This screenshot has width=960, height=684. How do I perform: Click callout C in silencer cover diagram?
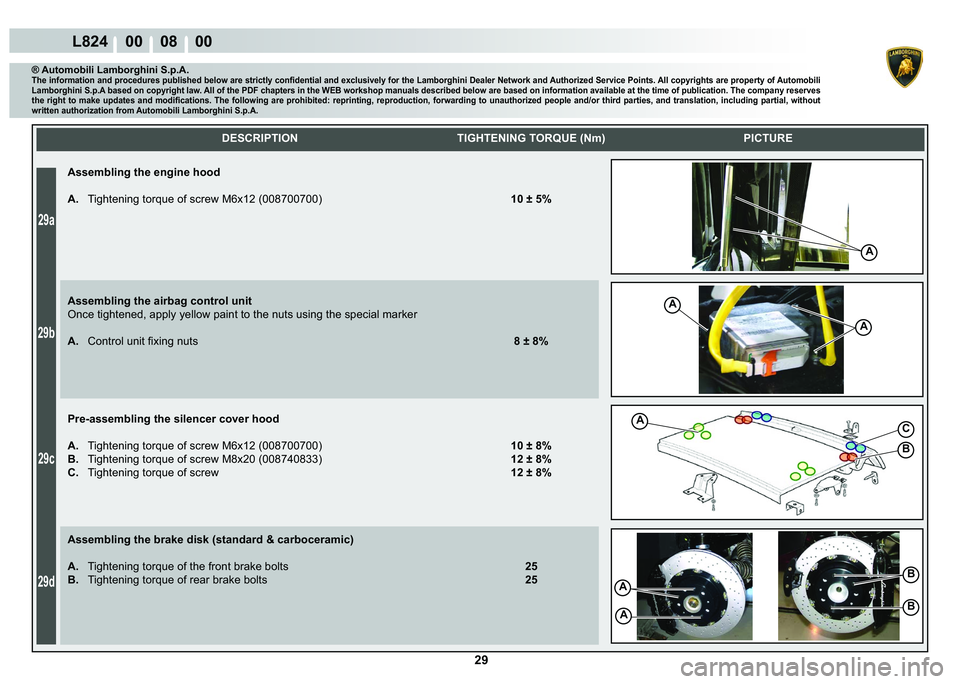coord(906,429)
